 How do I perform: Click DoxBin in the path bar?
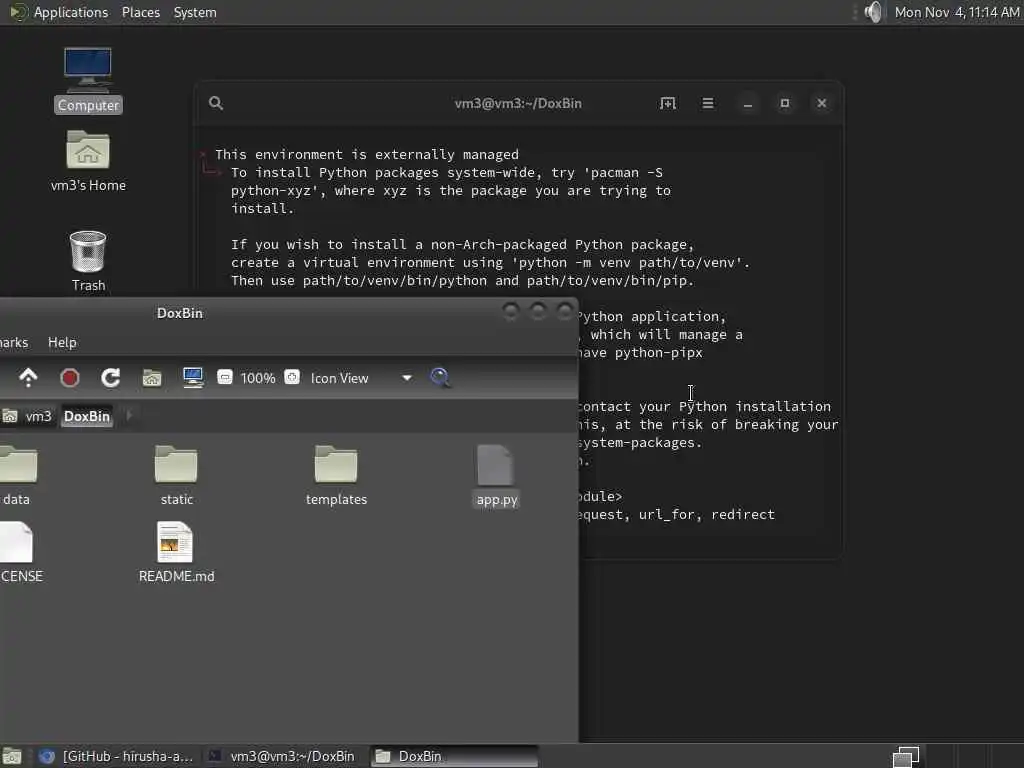pyautogui.click(x=87, y=416)
